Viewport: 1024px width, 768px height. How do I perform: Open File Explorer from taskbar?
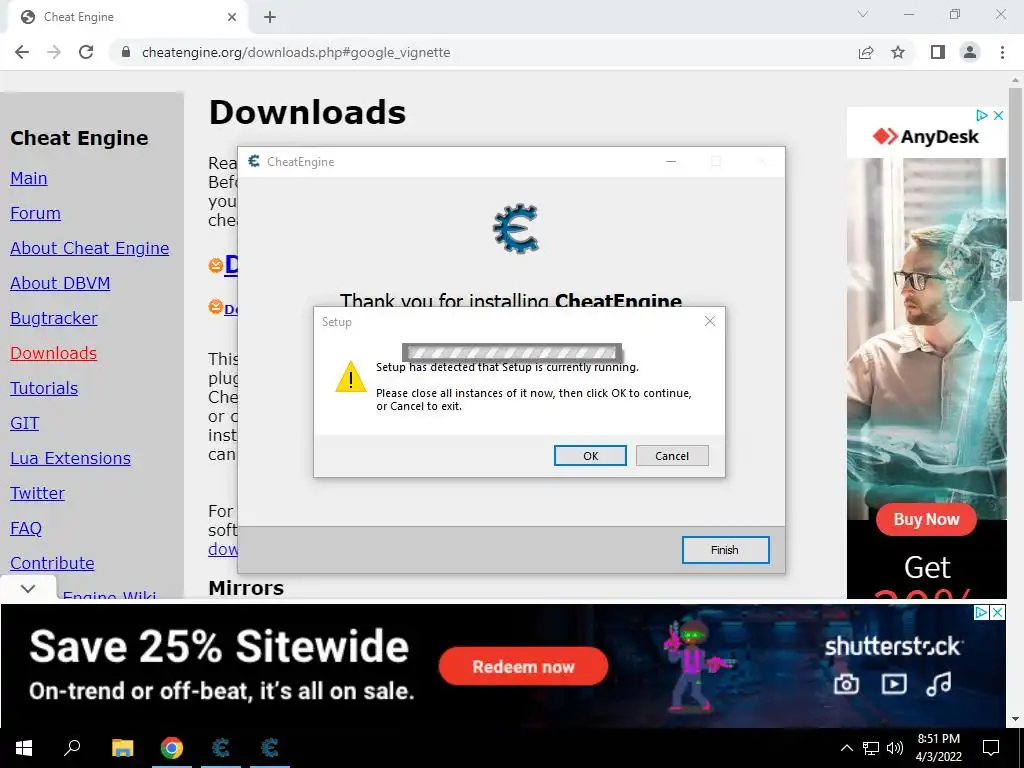[122, 748]
